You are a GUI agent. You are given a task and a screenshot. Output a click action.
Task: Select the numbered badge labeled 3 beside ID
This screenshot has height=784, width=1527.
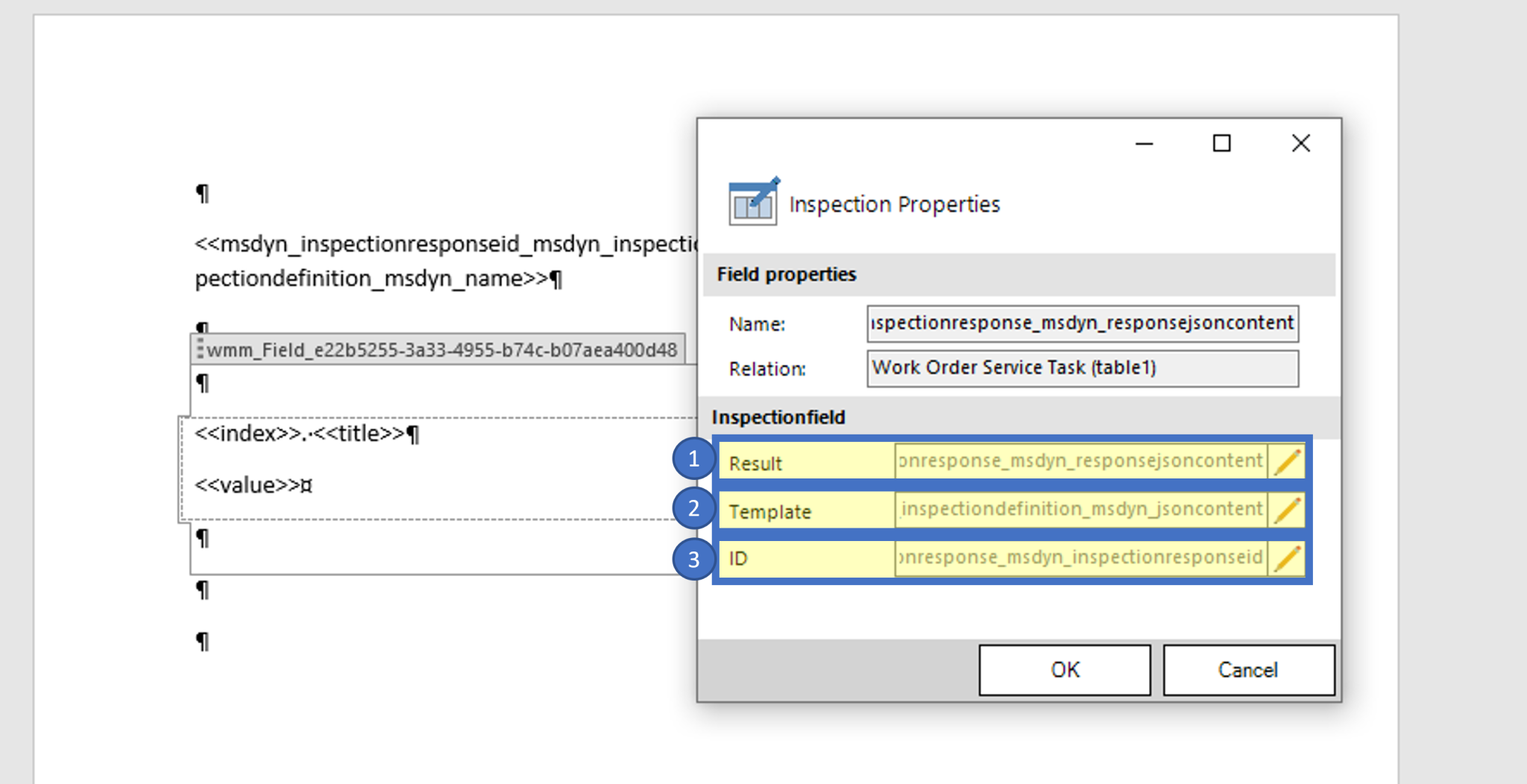point(693,557)
